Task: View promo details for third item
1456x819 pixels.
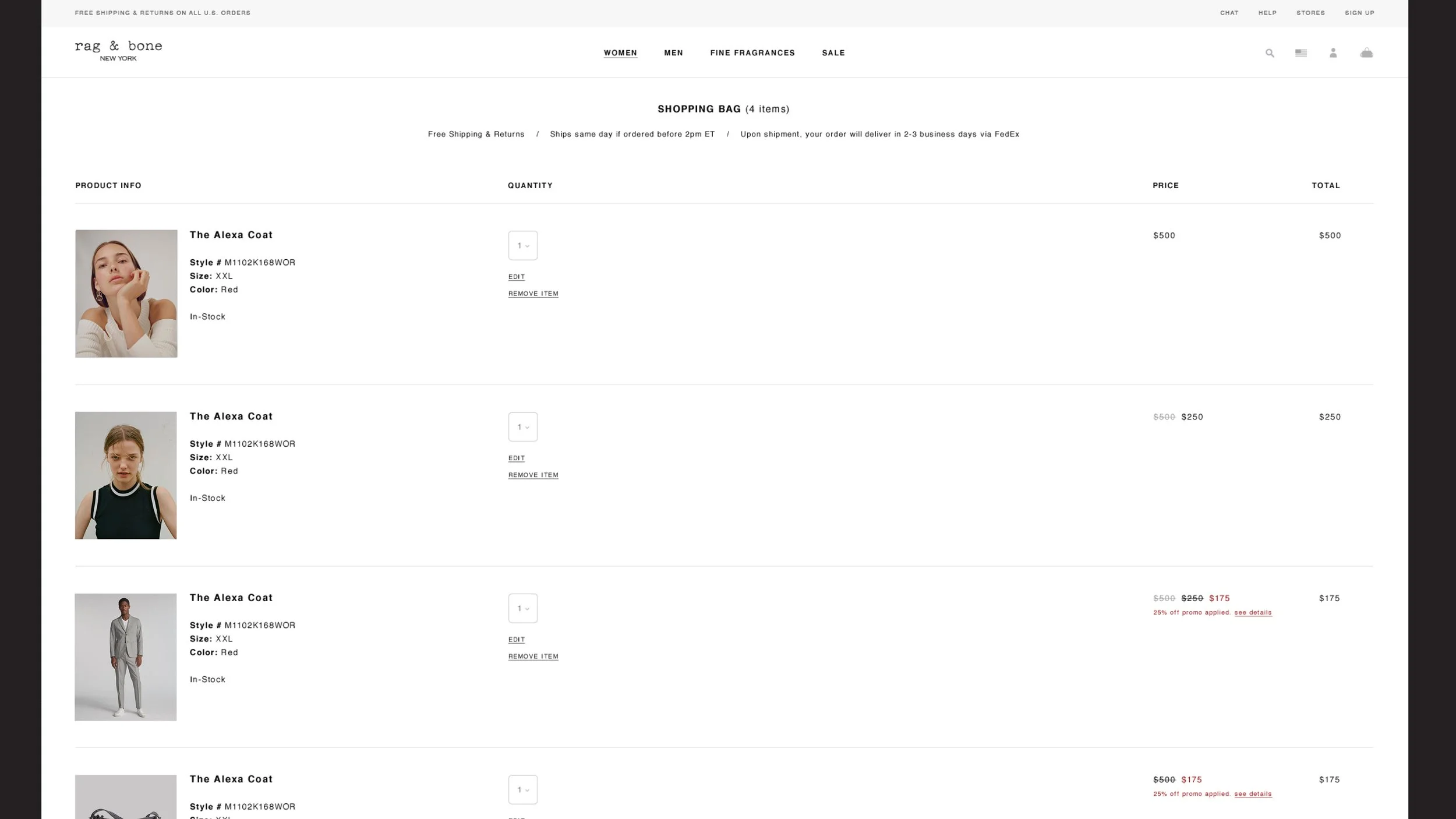Action: click(1253, 613)
